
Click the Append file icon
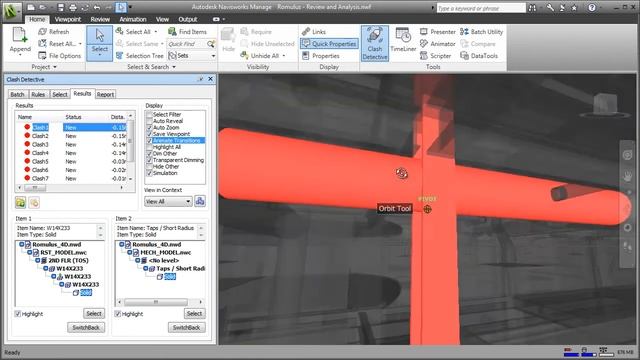[20, 35]
